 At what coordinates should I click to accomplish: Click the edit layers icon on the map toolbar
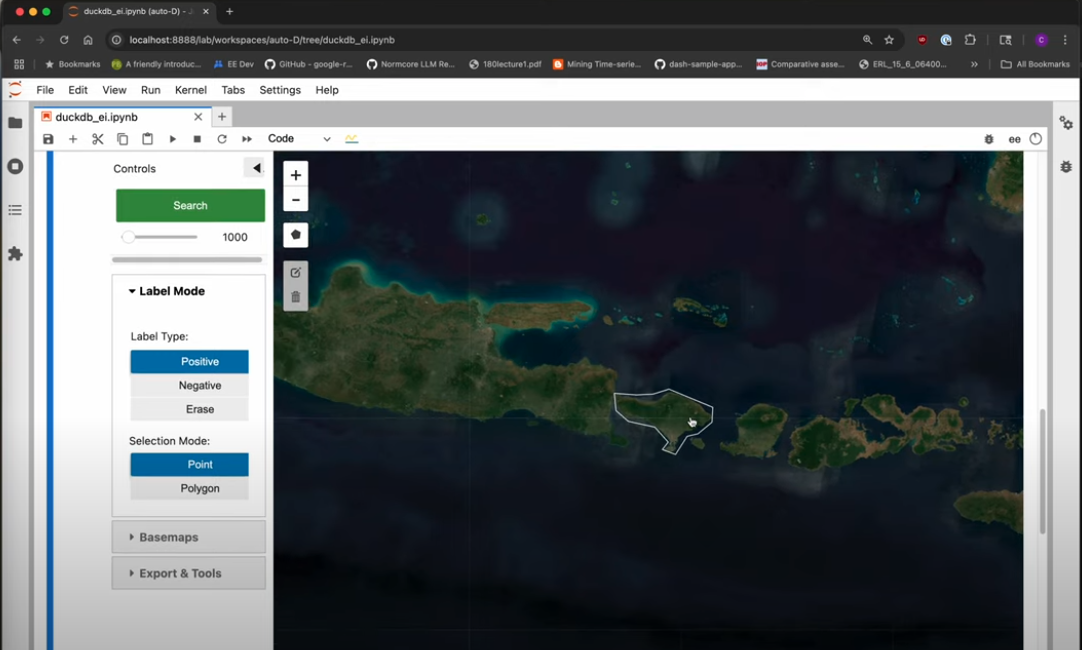pyautogui.click(x=295, y=273)
